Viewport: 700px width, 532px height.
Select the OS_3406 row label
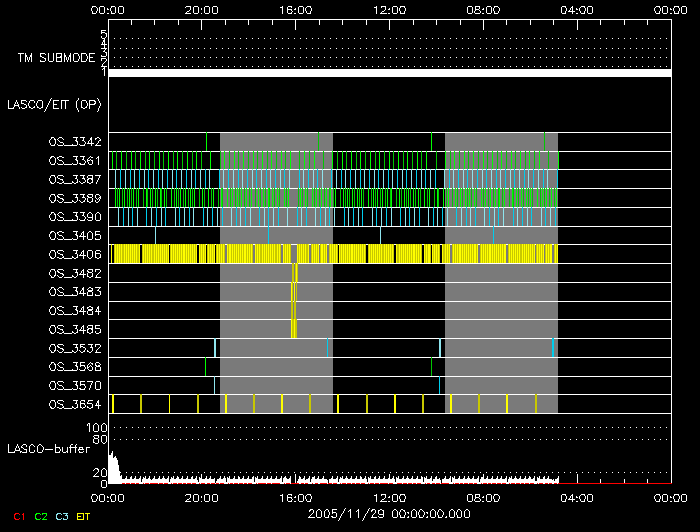(x=74, y=254)
